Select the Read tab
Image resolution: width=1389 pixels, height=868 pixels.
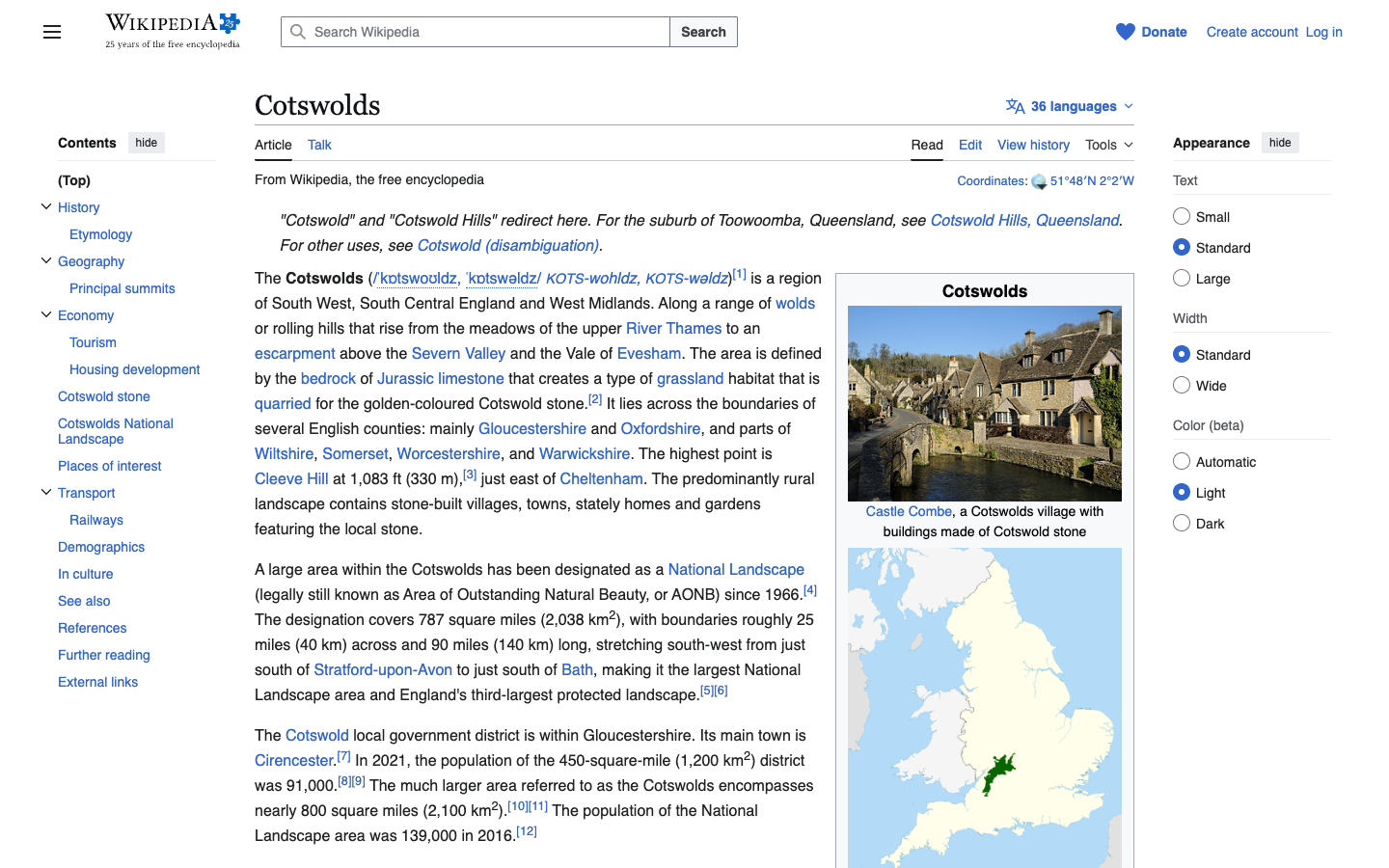[927, 145]
